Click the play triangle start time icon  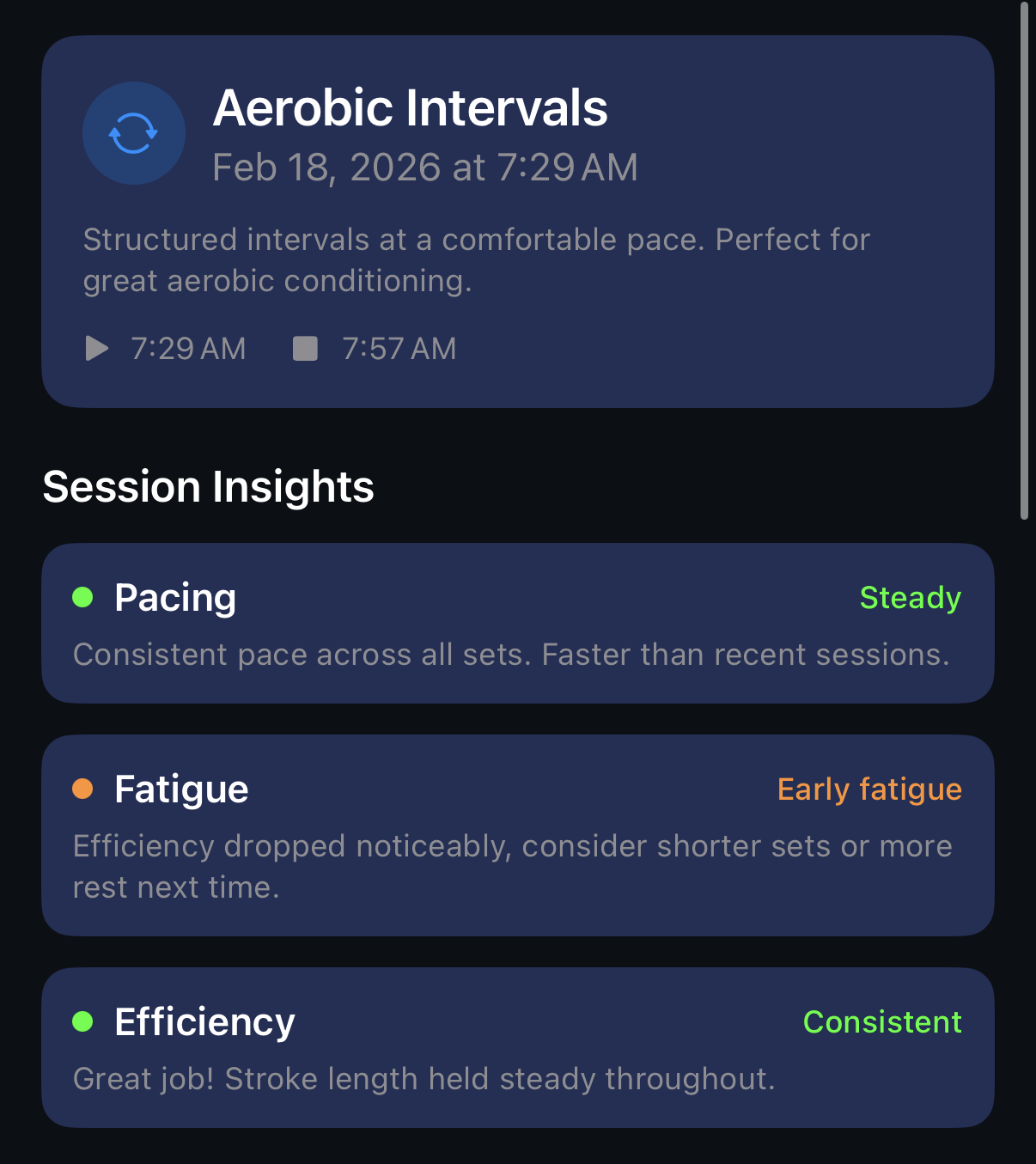(x=96, y=349)
